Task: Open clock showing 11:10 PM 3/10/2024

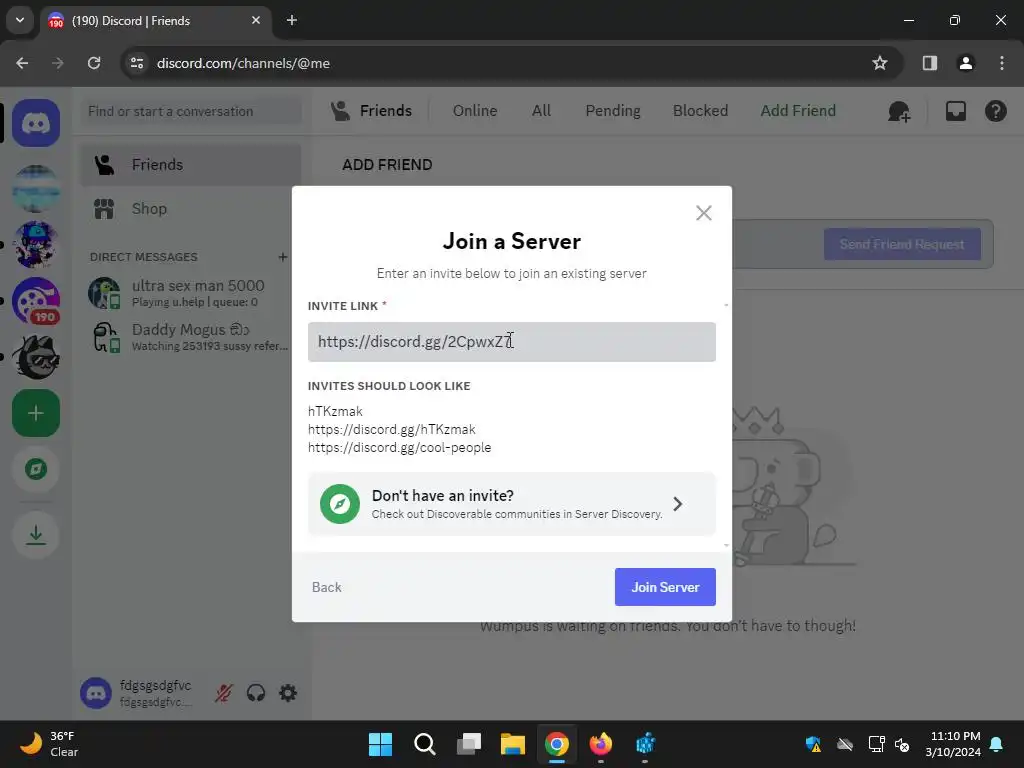Action: [x=953, y=744]
